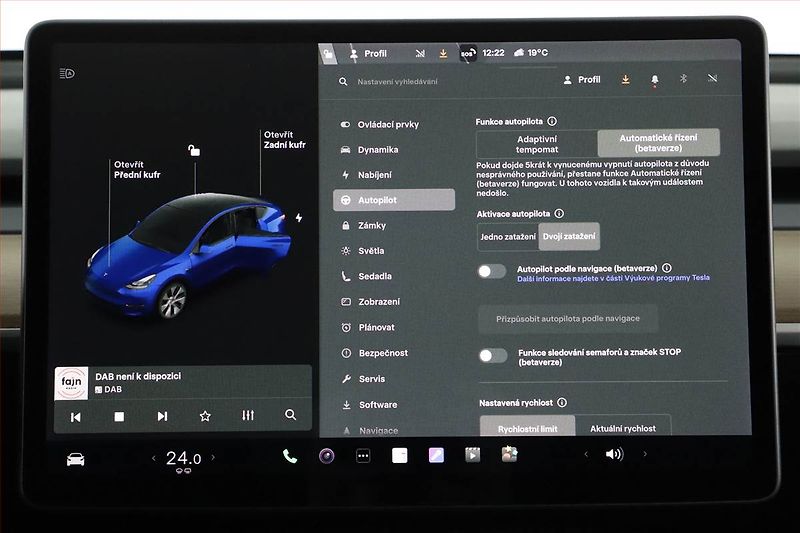This screenshot has height=533, width=800.
Task: Toggle Autopilot podle navigace switch
Action: click(492, 271)
